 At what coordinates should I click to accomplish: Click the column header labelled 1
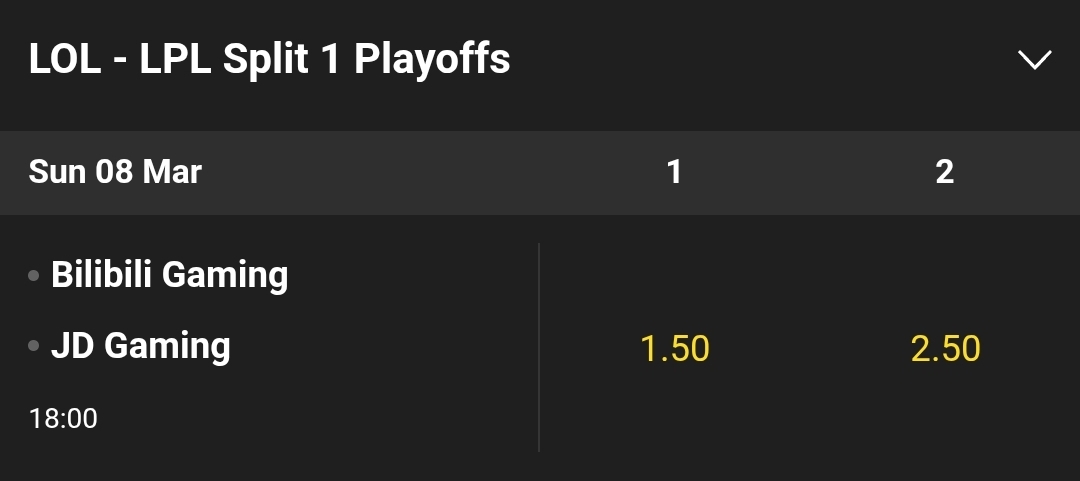[x=674, y=172]
